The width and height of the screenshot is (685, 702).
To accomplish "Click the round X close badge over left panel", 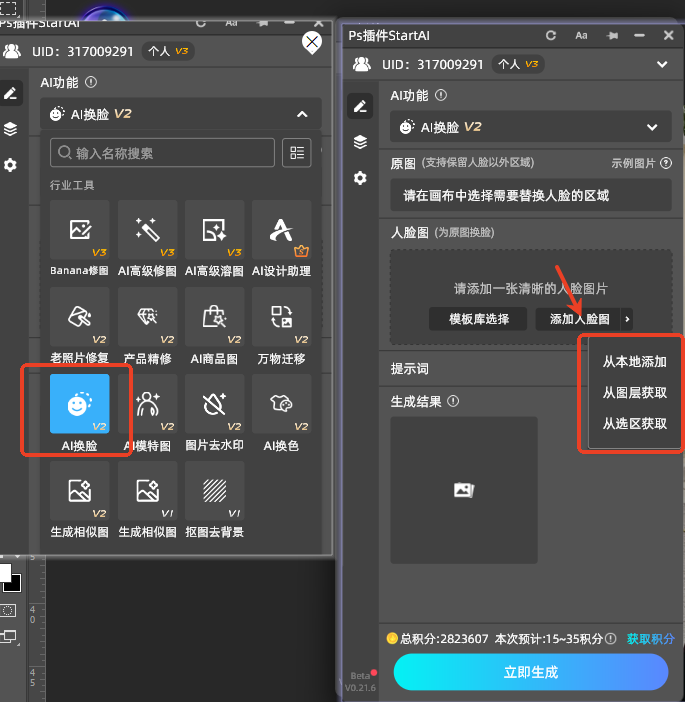I will (x=312, y=43).
